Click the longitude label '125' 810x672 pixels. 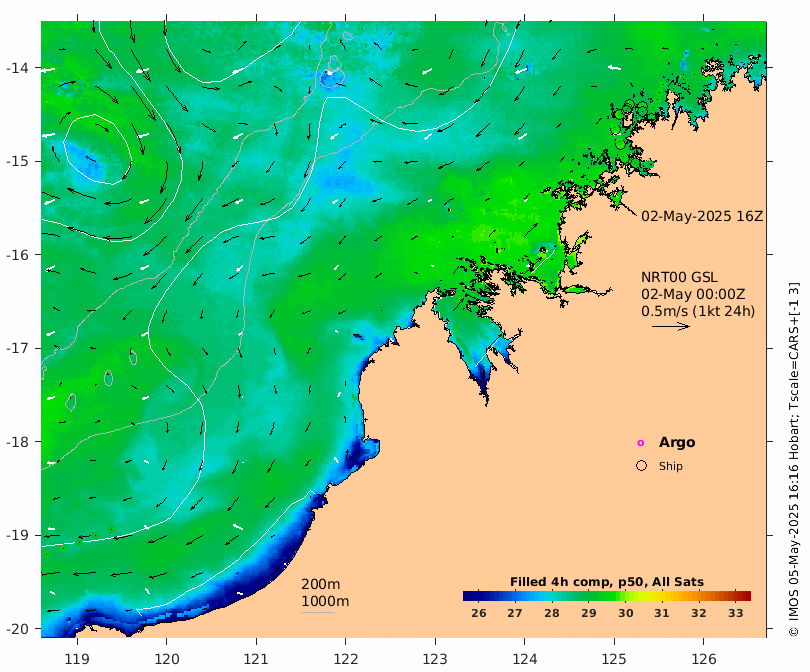click(x=614, y=659)
